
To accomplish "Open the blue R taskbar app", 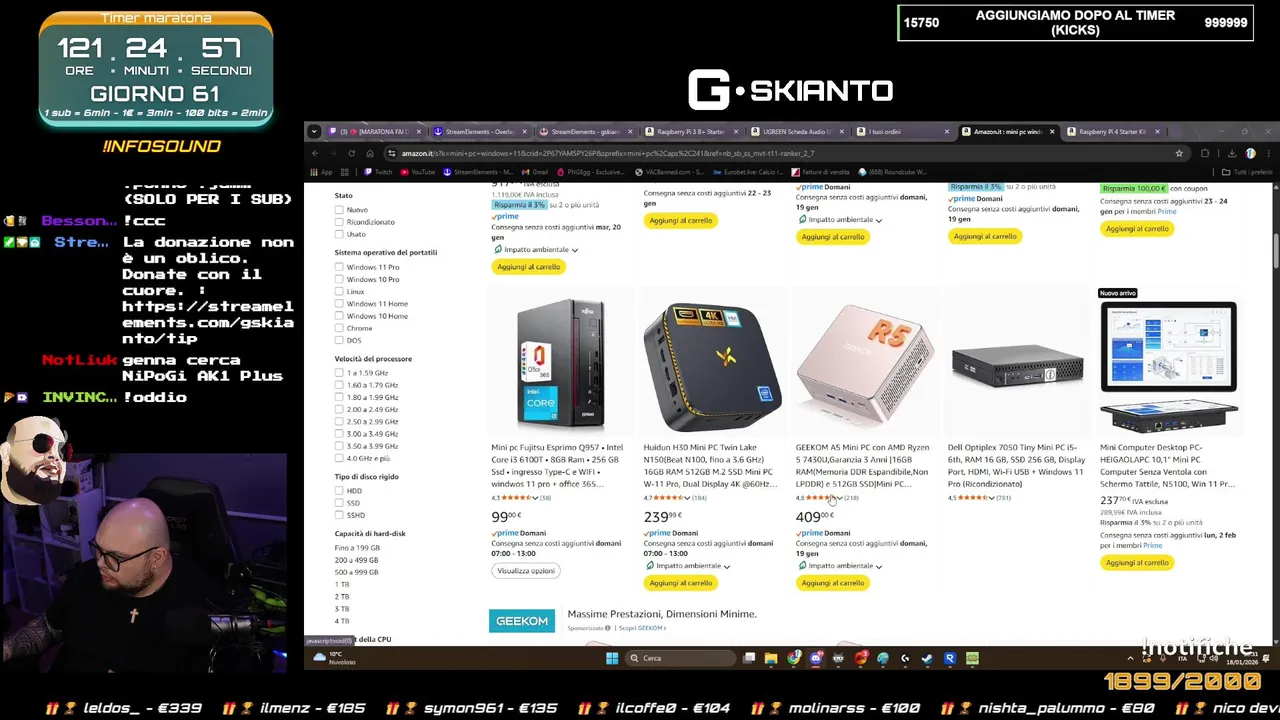I will pos(949,658).
